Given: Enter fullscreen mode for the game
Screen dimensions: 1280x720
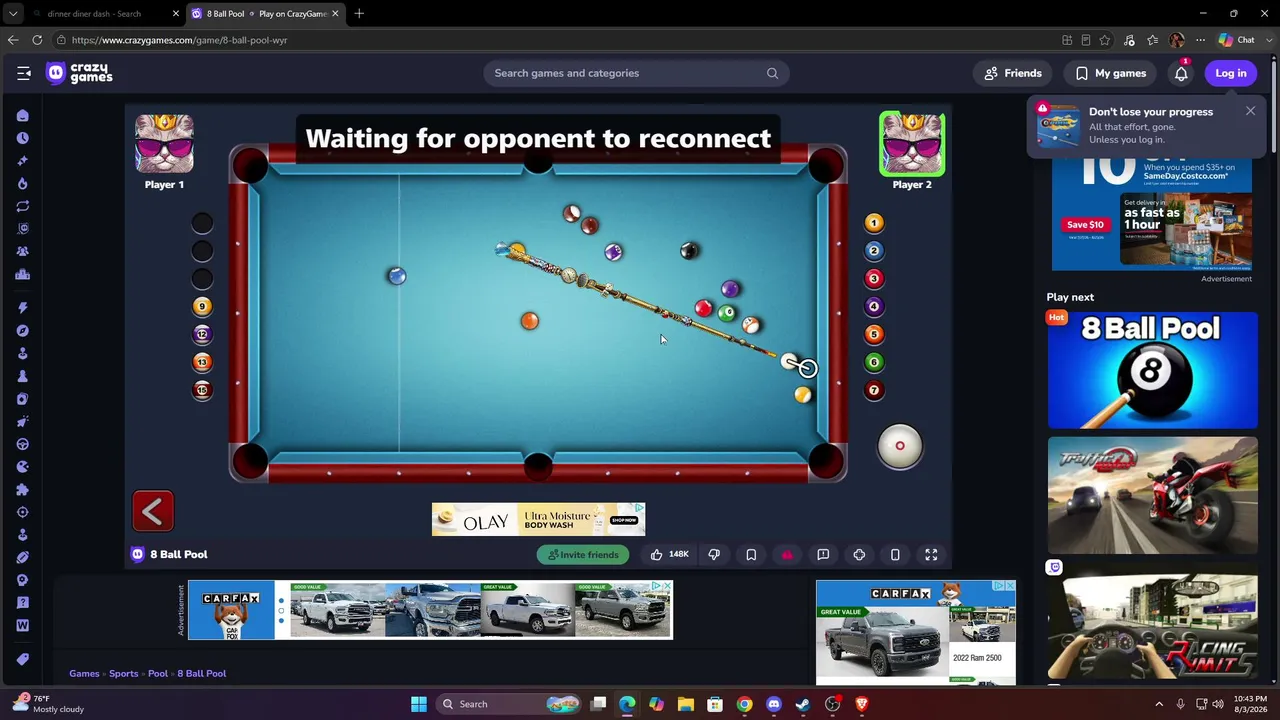Looking at the screenshot, I should tap(931, 554).
